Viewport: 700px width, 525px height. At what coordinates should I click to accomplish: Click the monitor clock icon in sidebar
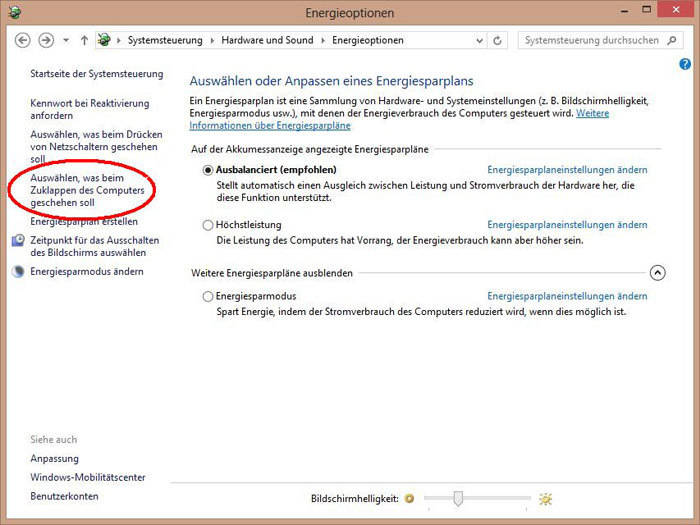18,241
